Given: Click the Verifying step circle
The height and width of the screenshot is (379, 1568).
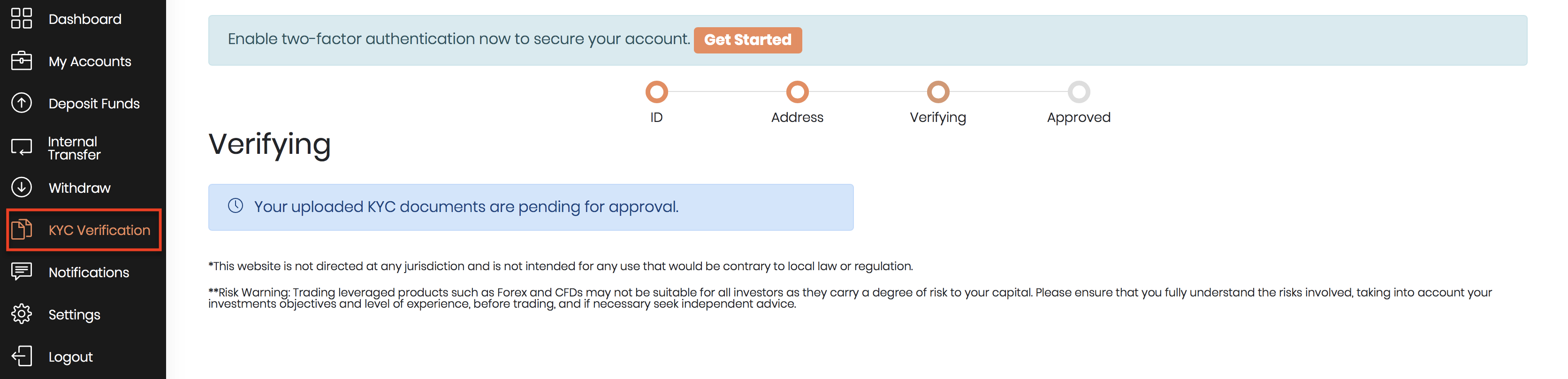Looking at the screenshot, I should [937, 92].
